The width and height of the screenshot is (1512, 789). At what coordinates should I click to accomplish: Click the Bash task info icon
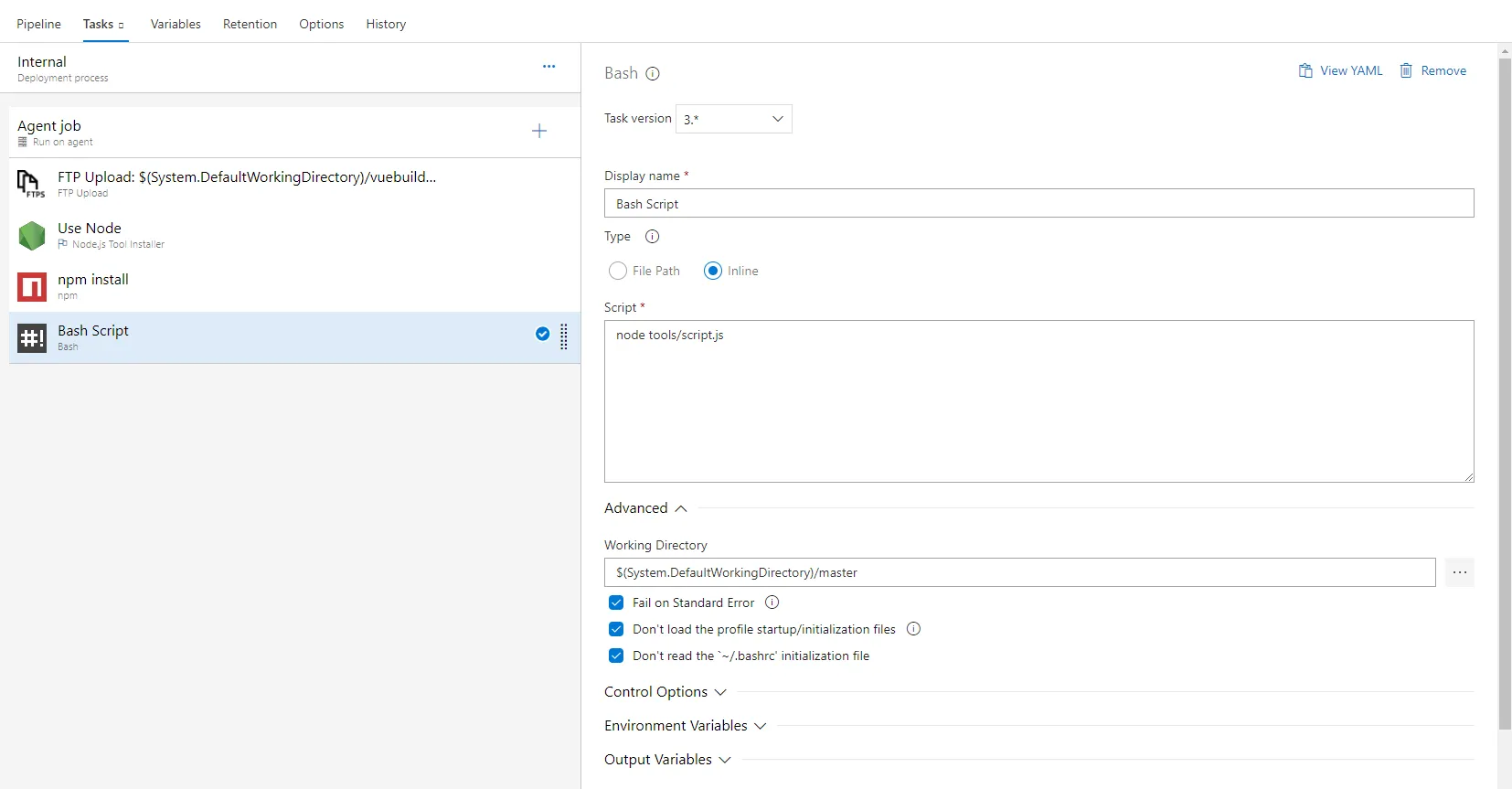[x=653, y=74]
